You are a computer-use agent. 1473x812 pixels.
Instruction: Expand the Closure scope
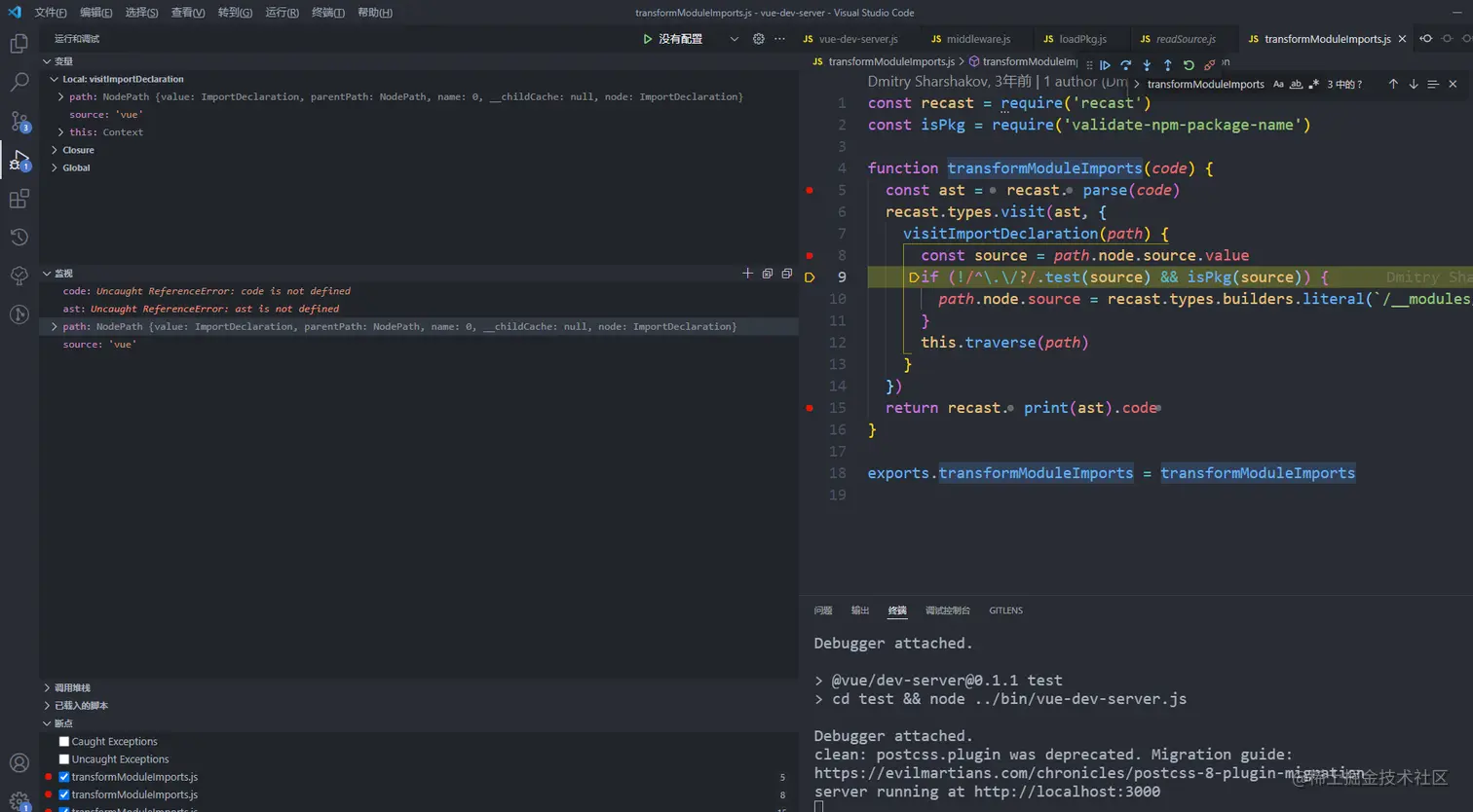tap(55, 150)
